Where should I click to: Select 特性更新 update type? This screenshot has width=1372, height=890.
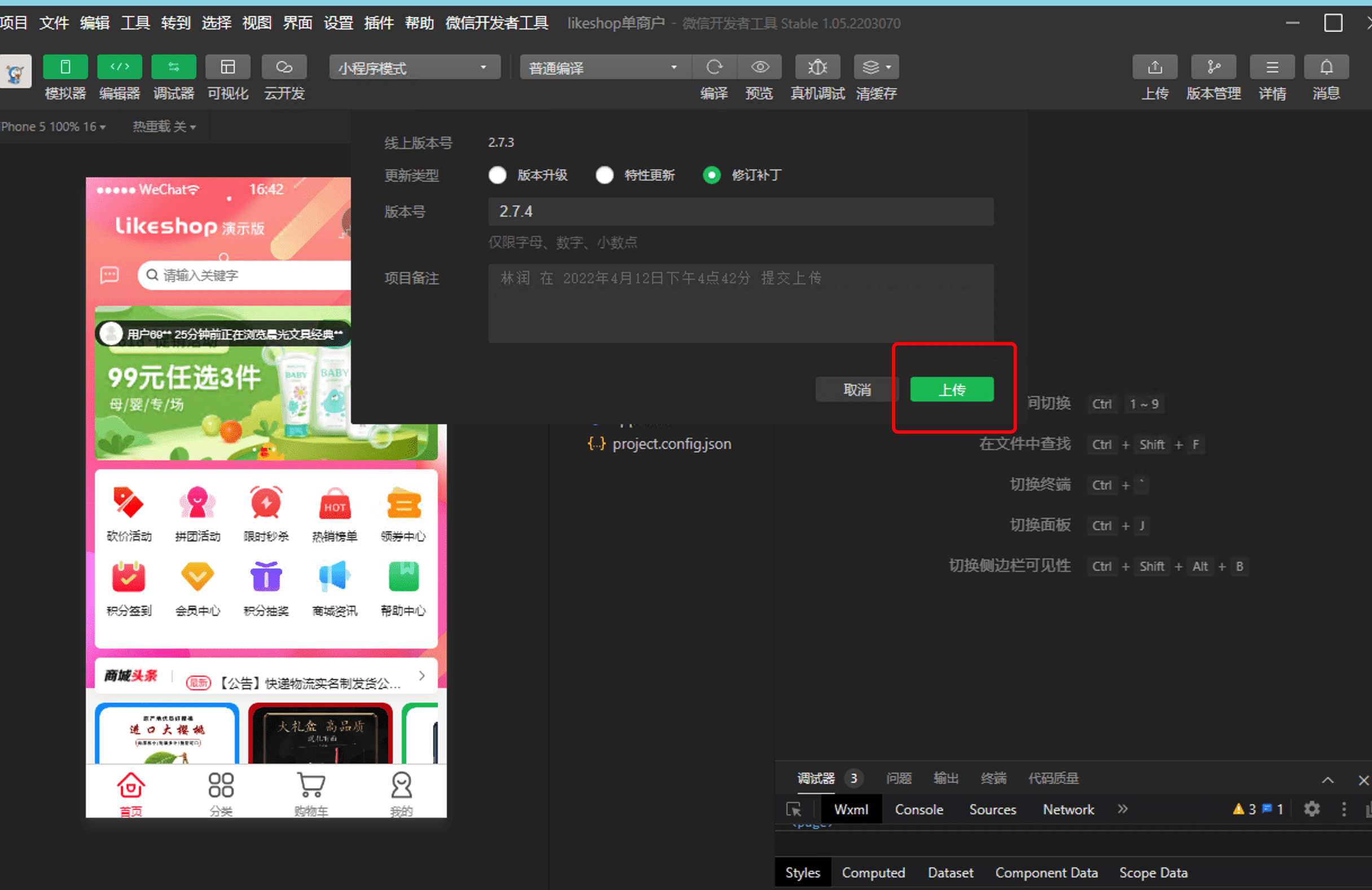[x=605, y=175]
